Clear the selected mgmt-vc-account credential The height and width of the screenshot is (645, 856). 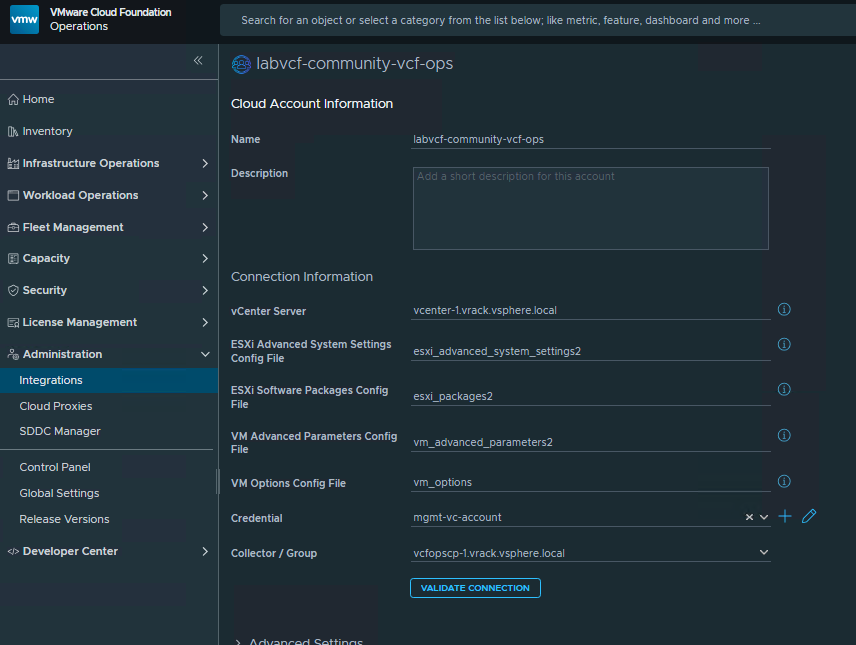tap(749, 517)
